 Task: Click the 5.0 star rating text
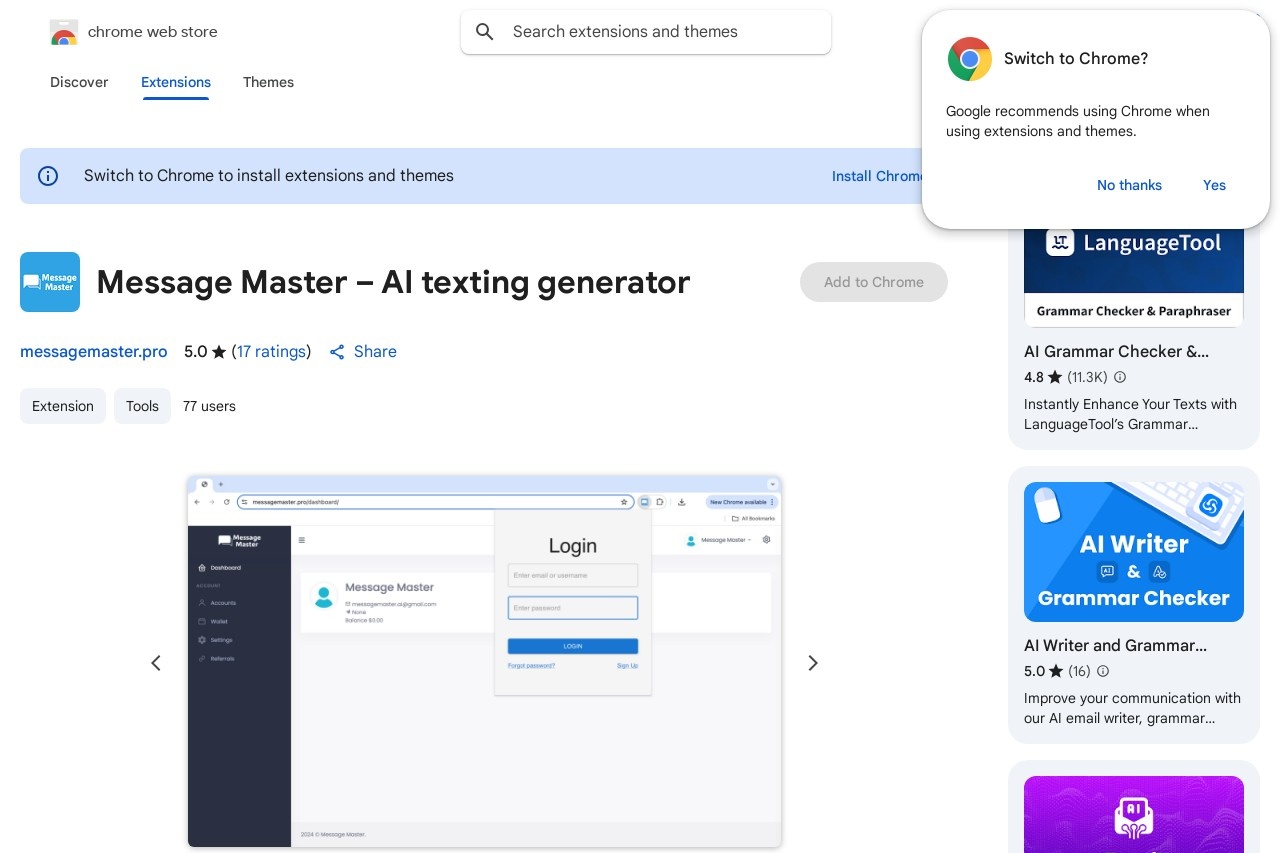(x=205, y=351)
